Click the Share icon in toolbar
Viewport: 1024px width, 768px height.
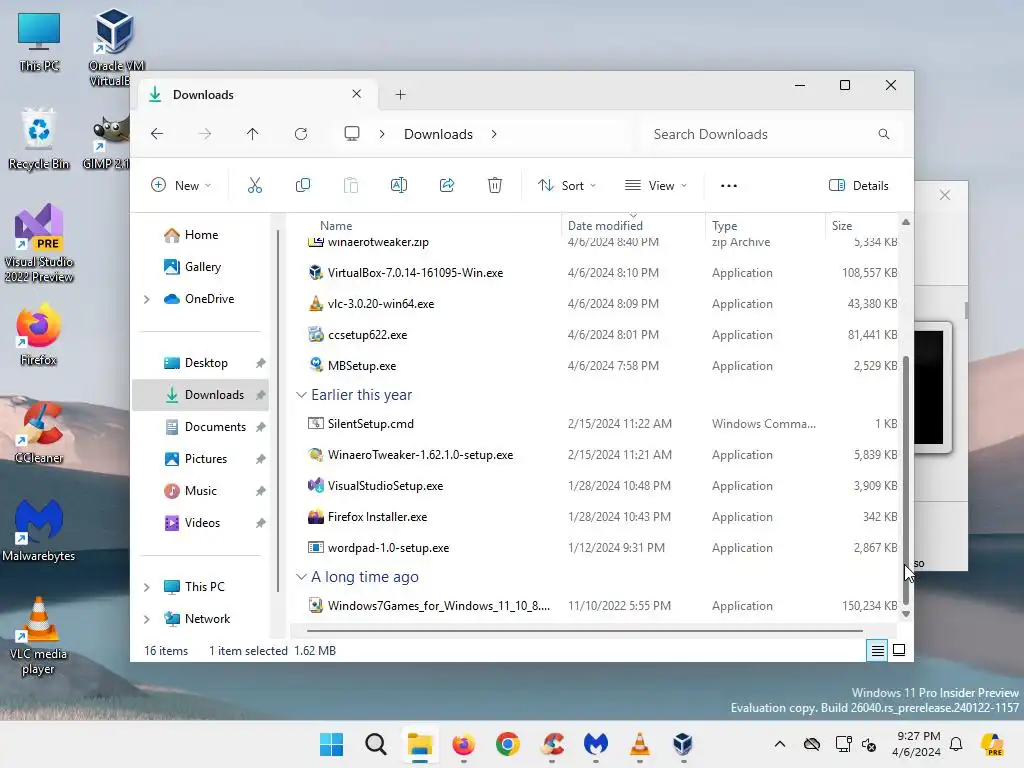click(447, 185)
